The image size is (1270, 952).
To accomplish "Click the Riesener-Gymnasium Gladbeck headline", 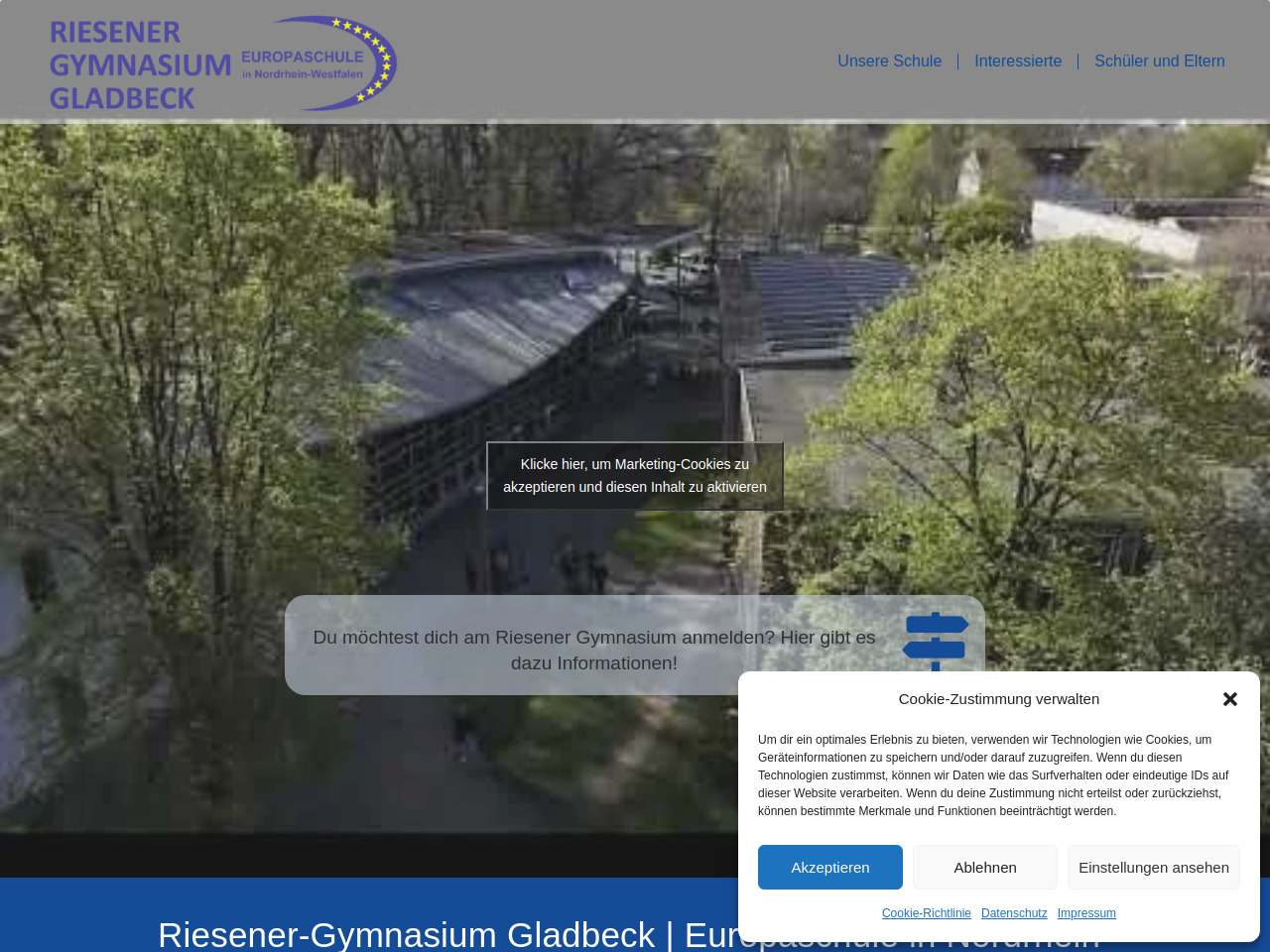I will pyautogui.click(x=407, y=934).
